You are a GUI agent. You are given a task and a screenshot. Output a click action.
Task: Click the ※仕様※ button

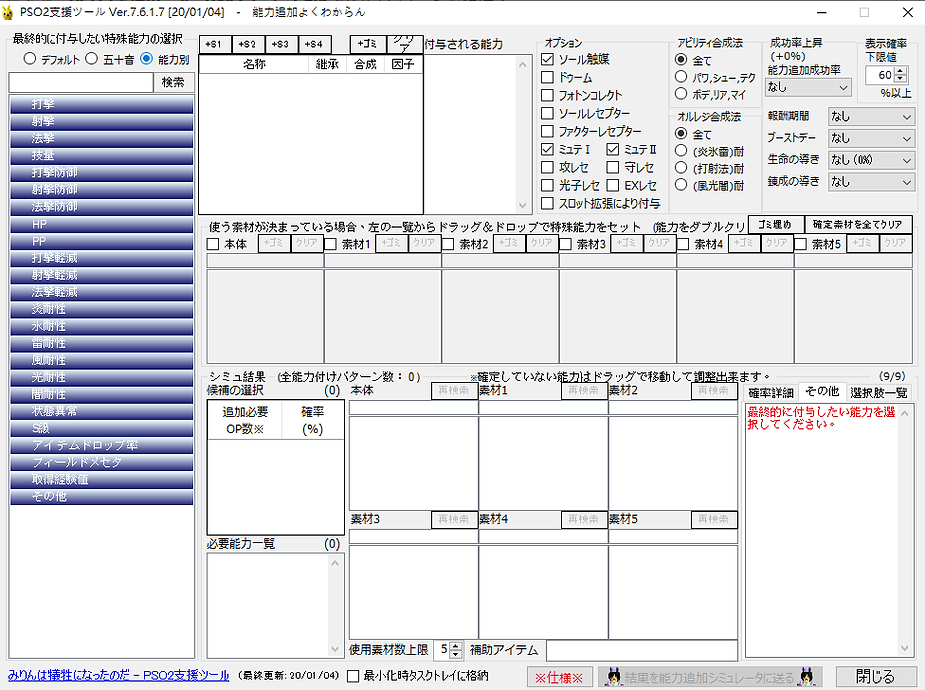559,678
